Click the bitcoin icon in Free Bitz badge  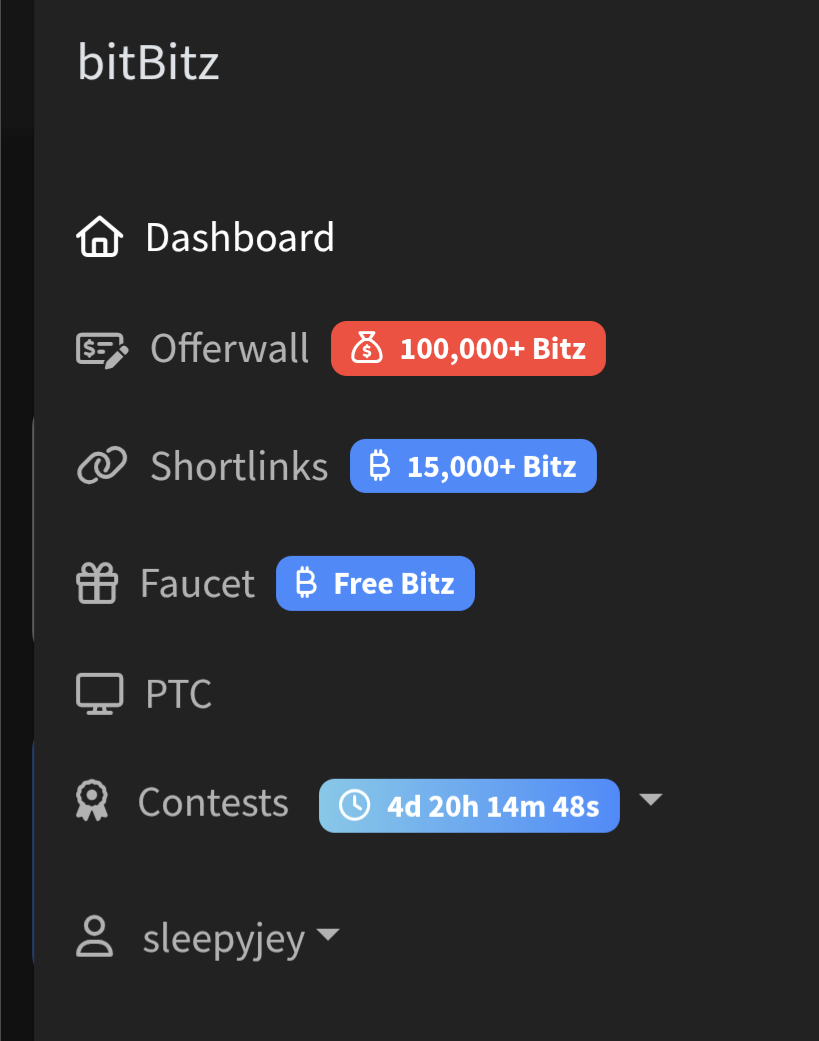tap(306, 583)
